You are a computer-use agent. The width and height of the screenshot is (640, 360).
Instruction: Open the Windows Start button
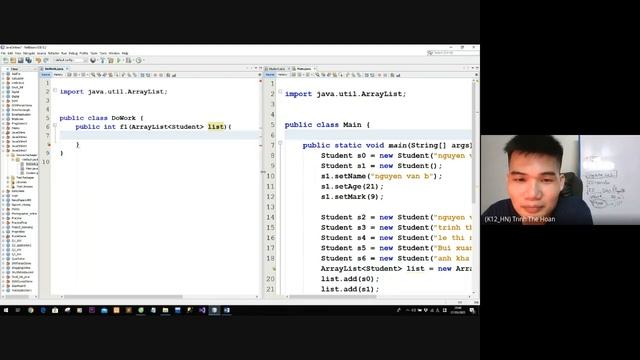click(6, 310)
